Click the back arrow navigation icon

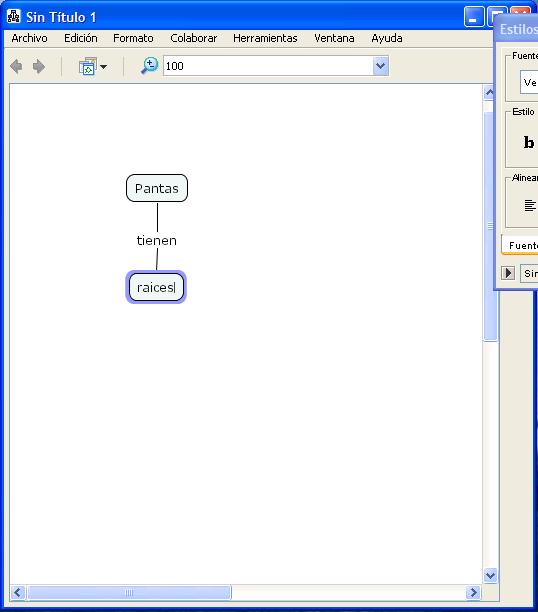(16, 66)
